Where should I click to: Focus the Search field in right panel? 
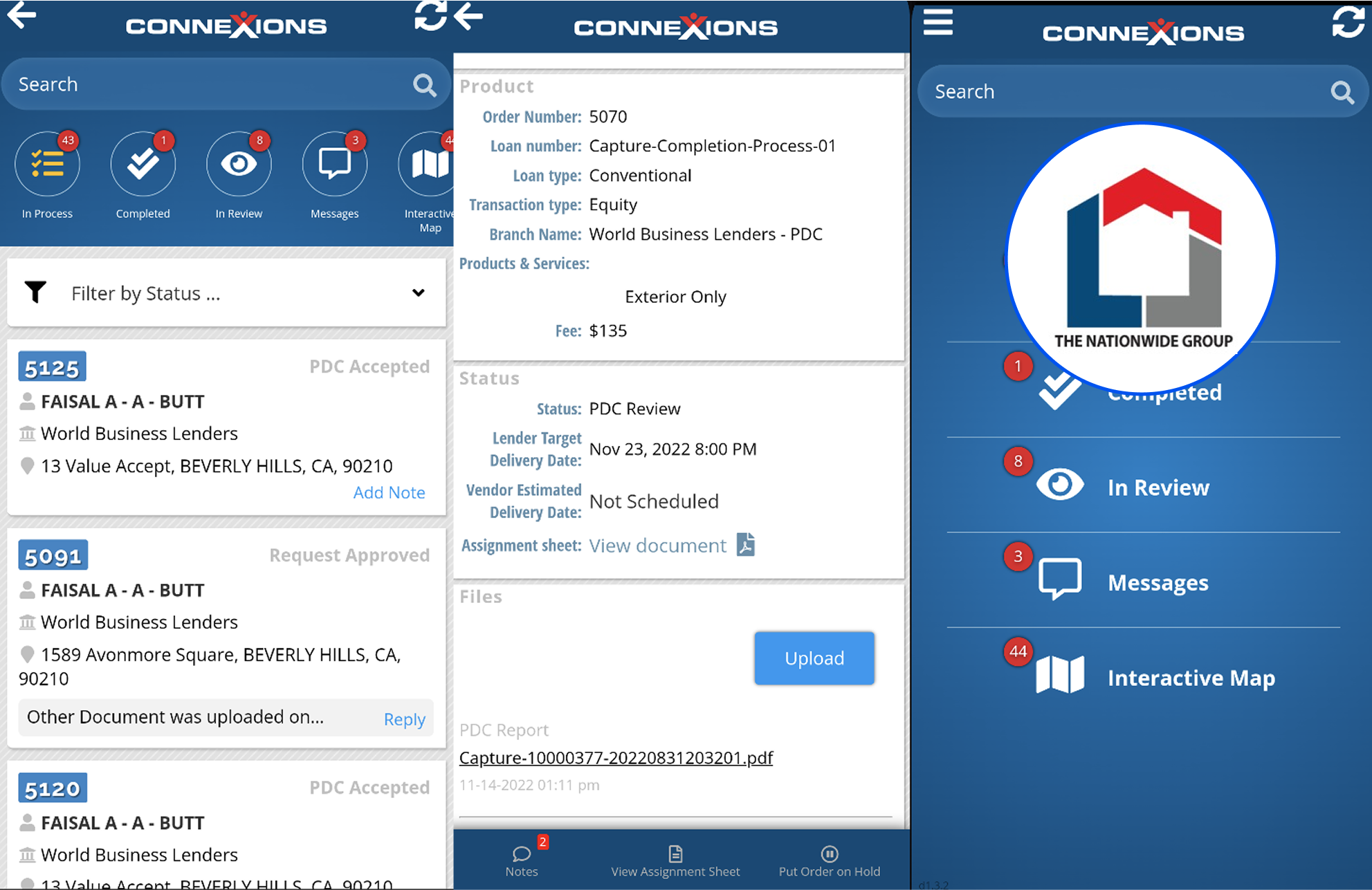tap(1143, 91)
